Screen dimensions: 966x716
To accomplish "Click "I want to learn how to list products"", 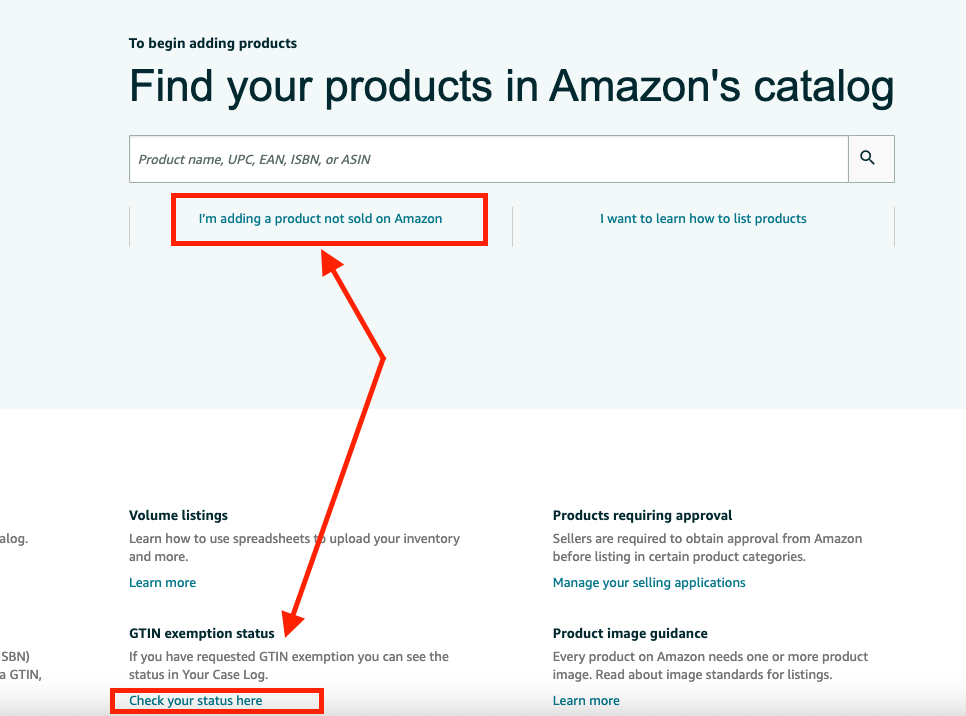I will (703, 219).
